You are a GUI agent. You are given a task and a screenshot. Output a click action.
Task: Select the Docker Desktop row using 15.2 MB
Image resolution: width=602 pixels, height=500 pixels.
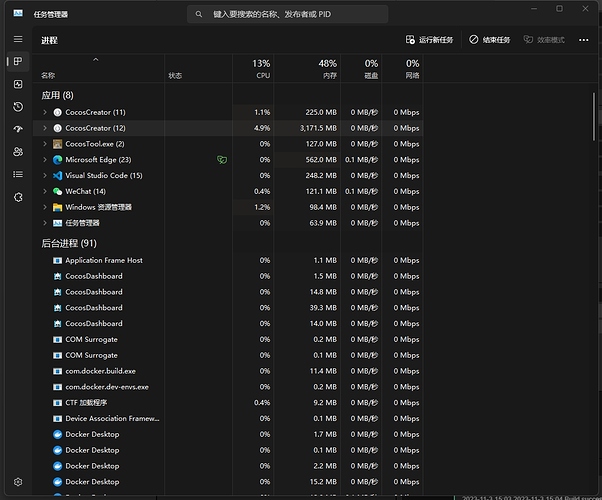click(x=228, y=482)
